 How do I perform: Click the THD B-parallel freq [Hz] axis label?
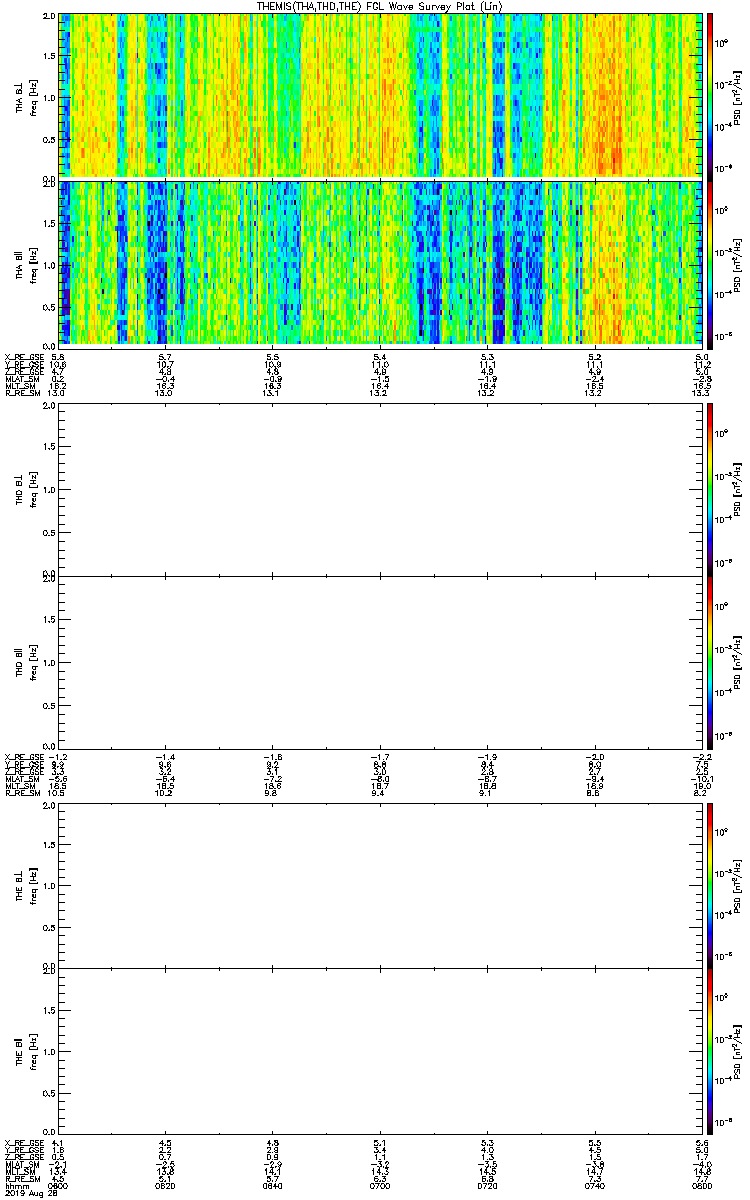33,662
